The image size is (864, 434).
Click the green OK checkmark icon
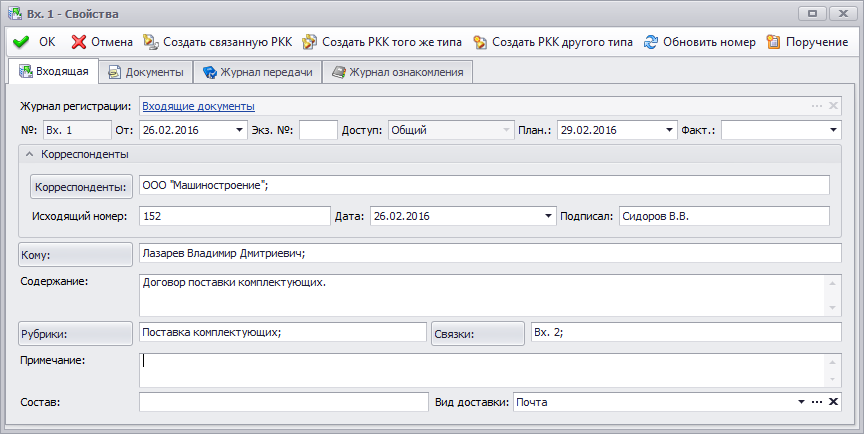[x=20, y=42]
